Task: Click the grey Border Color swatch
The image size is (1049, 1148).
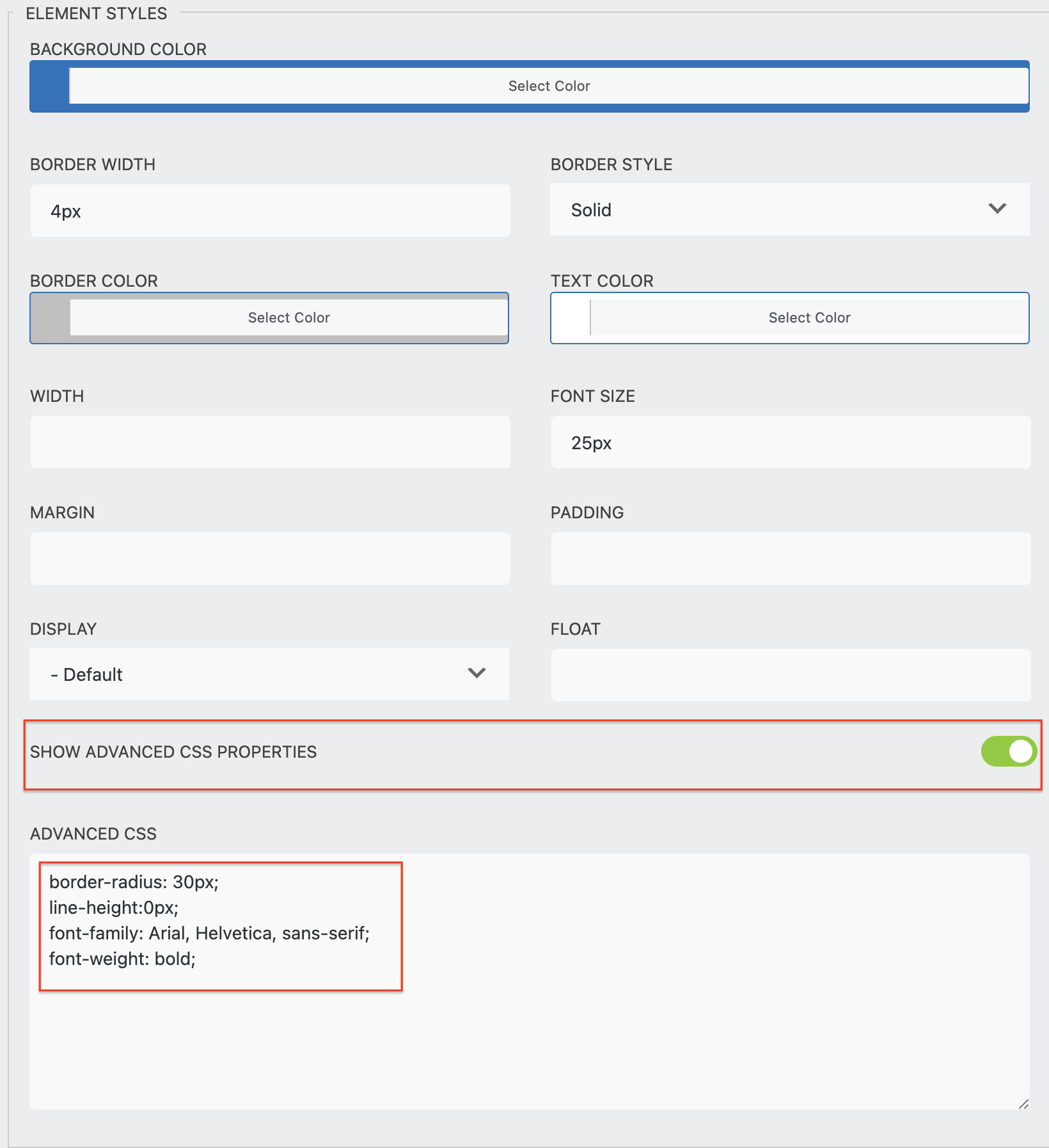Action: [51, 318]
